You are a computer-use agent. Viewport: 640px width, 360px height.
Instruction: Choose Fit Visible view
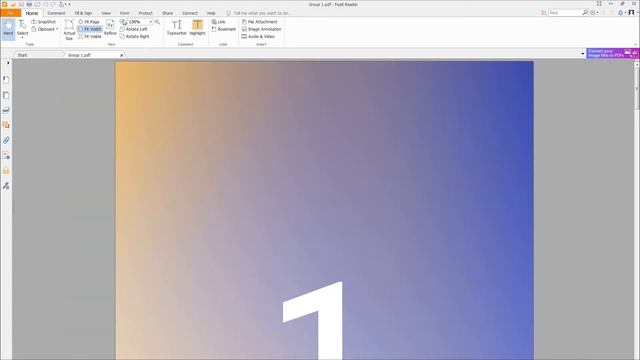click(x=90, y=36)
